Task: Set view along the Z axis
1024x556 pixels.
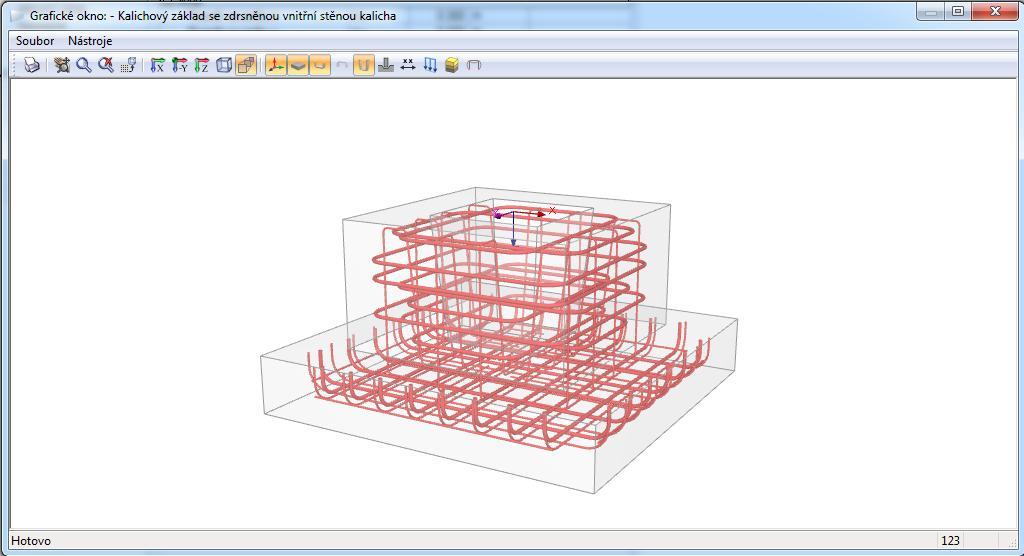Action: pyautogui.click(x=202, y=65)
